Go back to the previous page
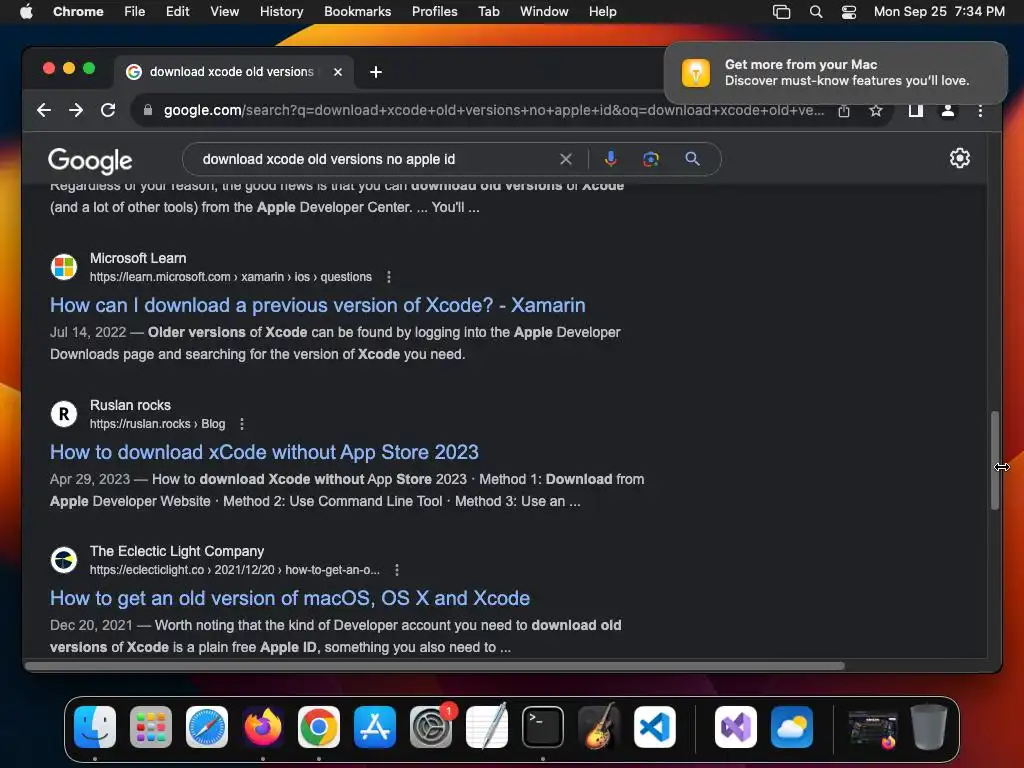 [44, 110]
